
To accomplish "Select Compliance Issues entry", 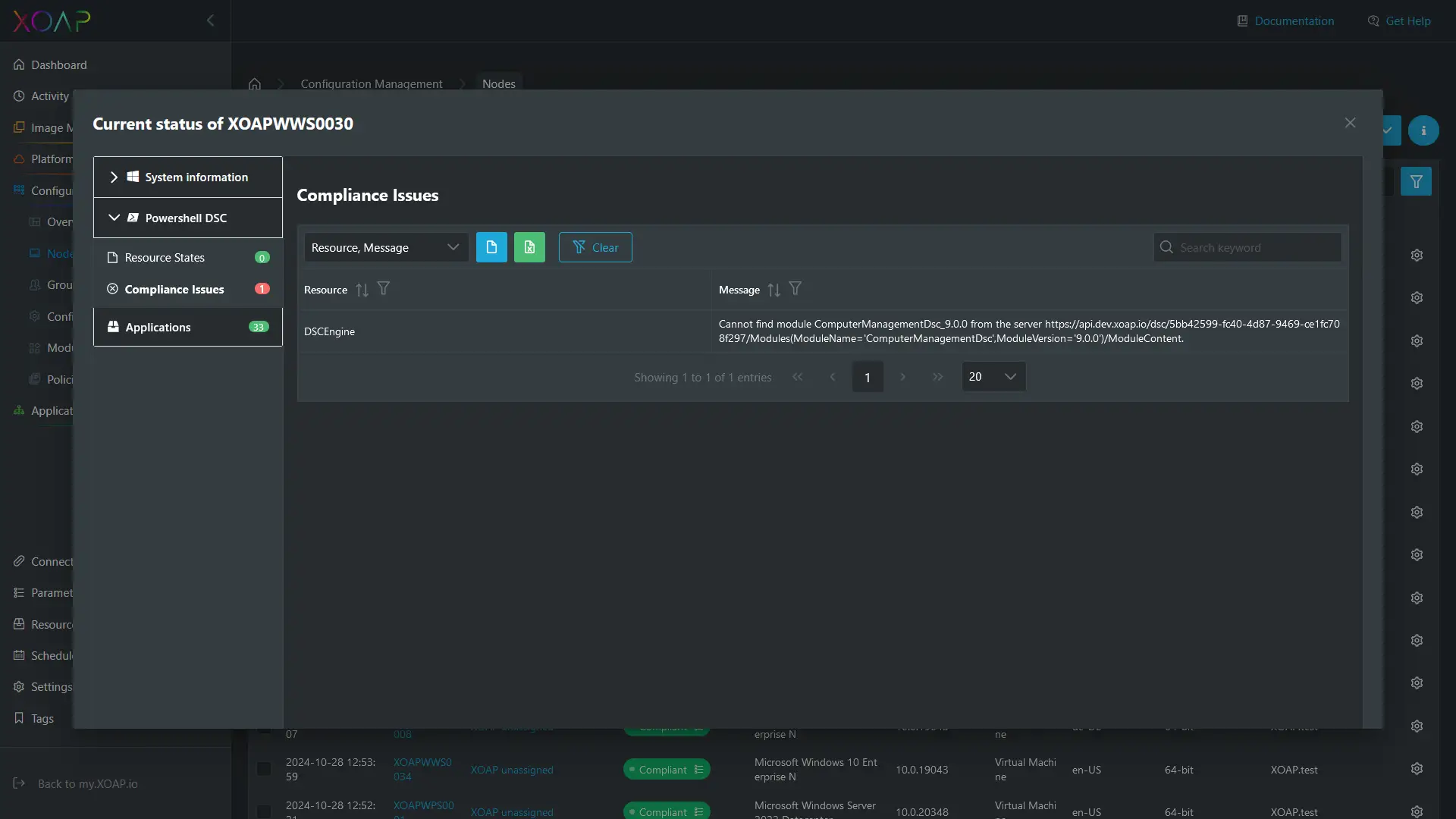I will (188, 289).
